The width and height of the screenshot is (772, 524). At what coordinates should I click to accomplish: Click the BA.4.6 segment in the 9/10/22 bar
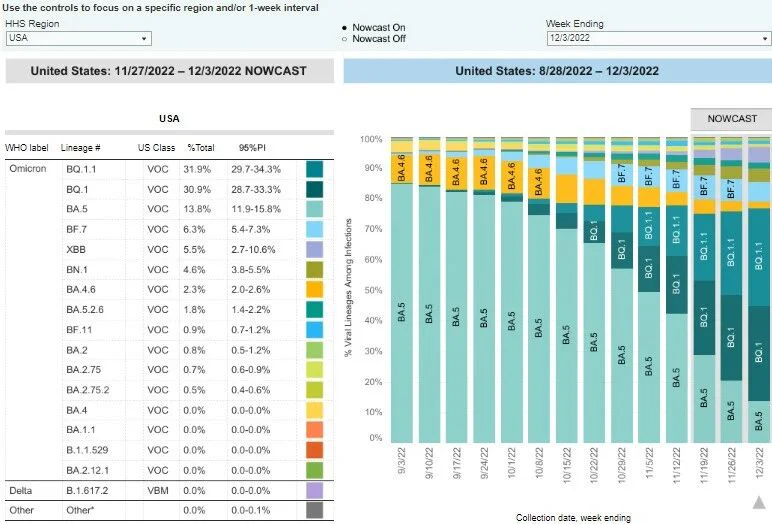(429, 169)
